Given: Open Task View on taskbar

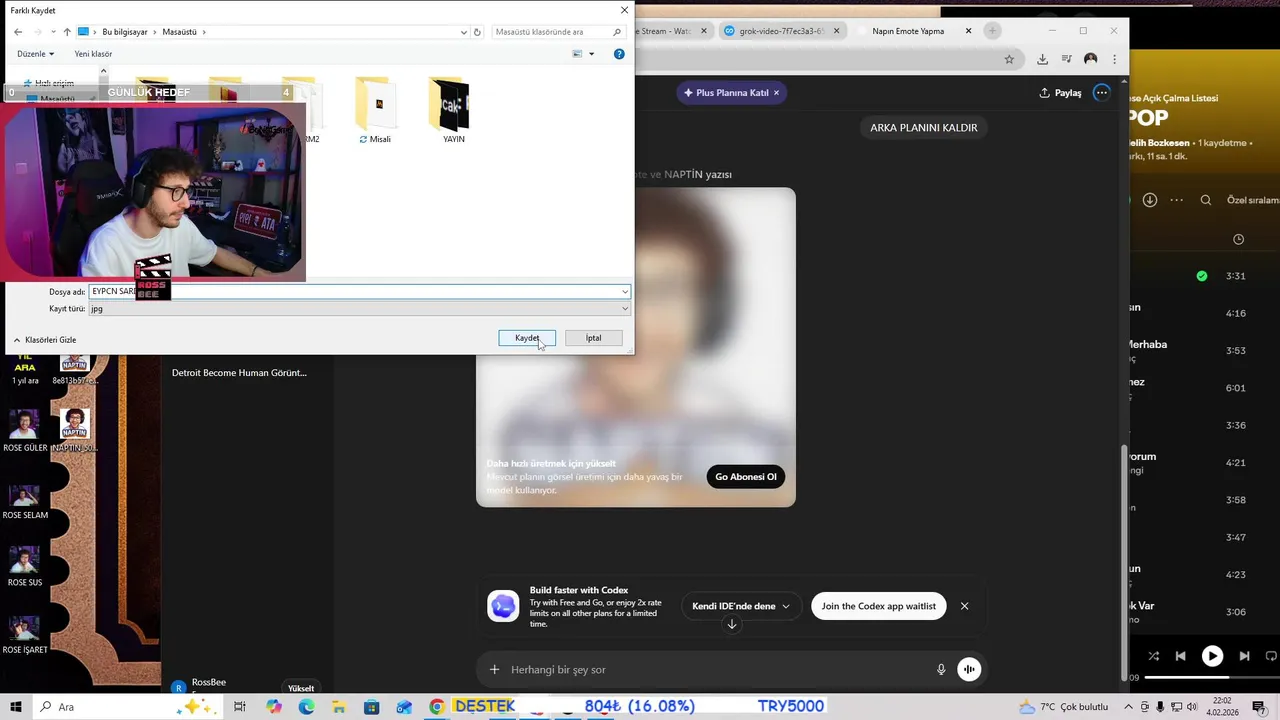Looking at the screenshot, I should [x=240, y=707].
